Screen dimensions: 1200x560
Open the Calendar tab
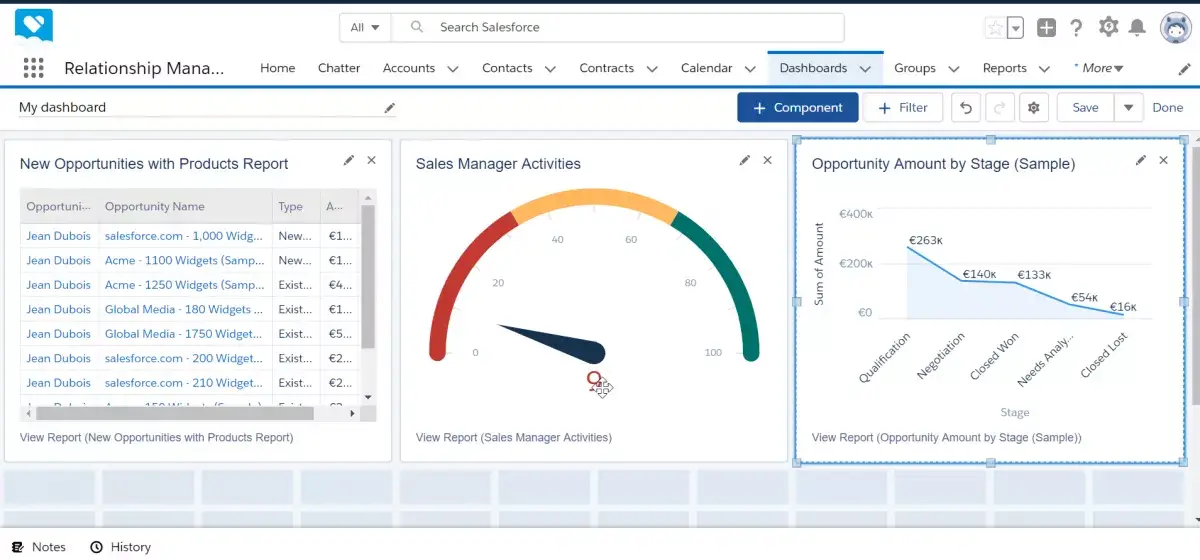pyautogui.click(x=707, y=68)
